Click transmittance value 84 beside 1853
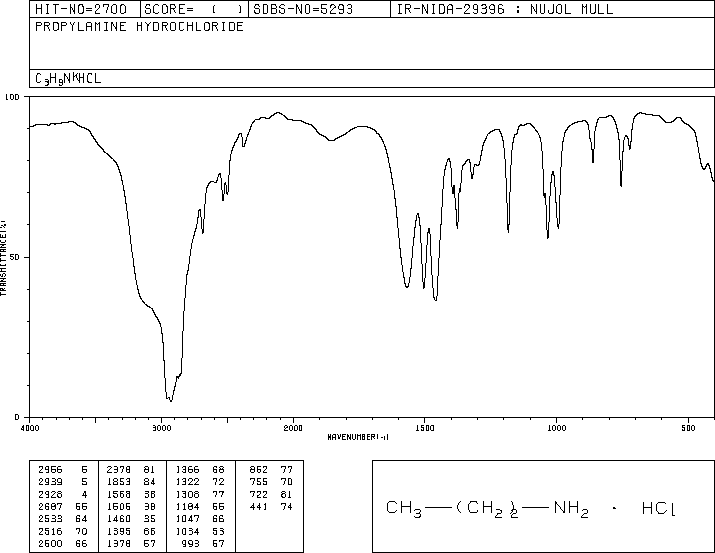The image size is (715, 553). coord(149,482)
